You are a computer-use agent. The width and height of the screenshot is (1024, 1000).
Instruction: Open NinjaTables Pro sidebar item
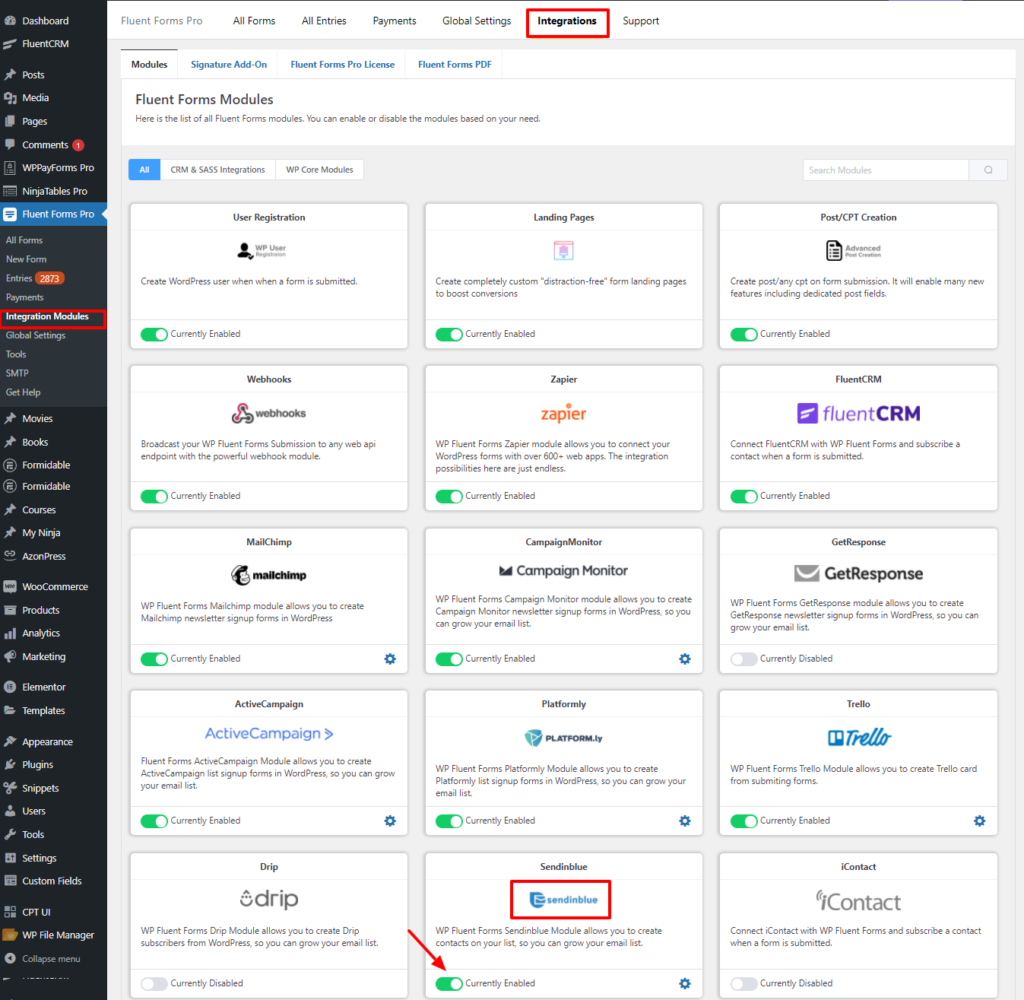point(53,191)
